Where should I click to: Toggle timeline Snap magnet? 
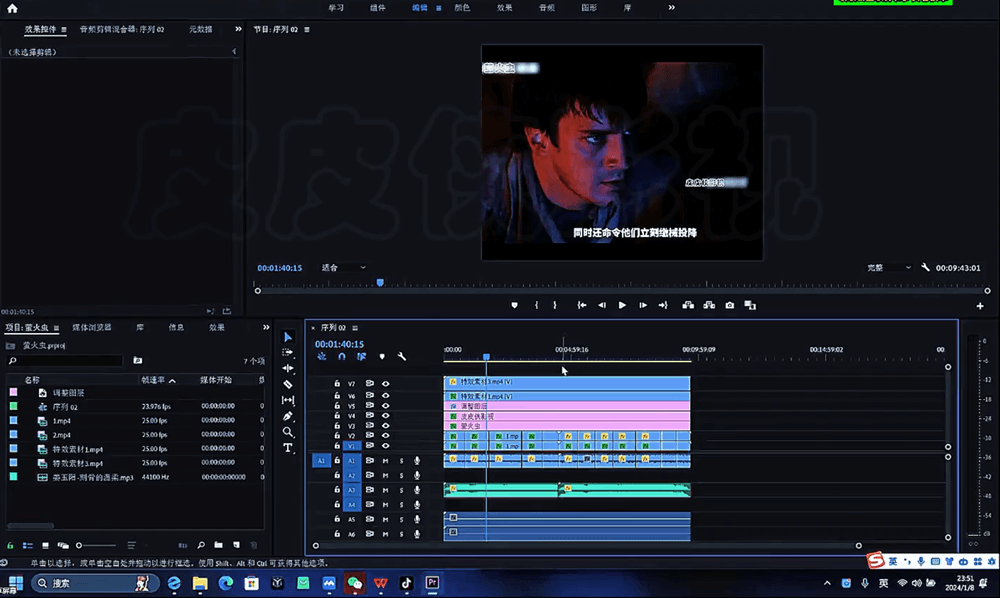coord(342,357)
